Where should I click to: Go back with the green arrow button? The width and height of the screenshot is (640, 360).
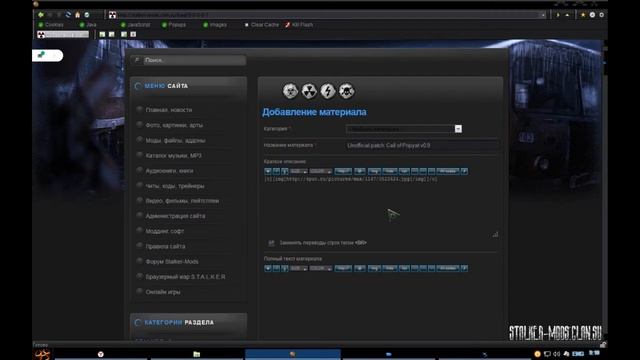(x=41, y=15)
